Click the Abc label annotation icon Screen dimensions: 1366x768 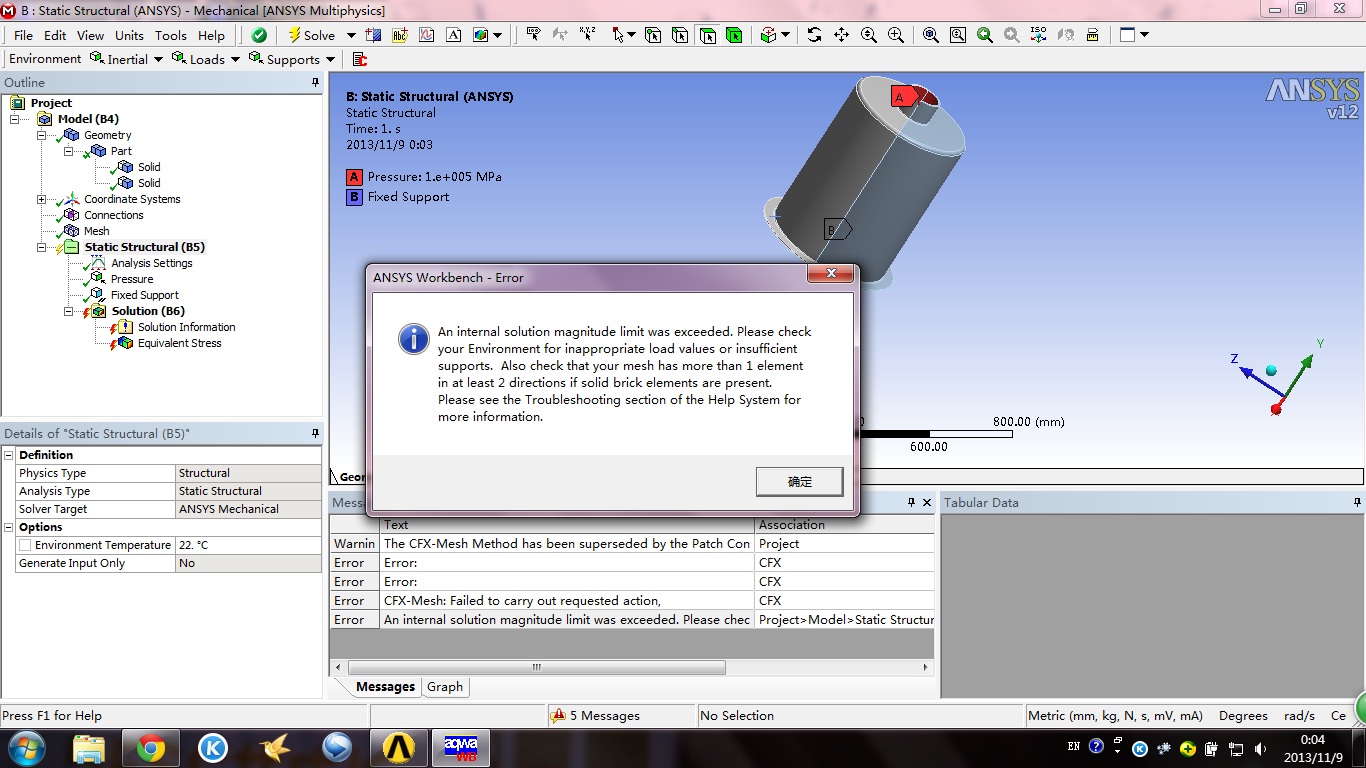(400, 35)
